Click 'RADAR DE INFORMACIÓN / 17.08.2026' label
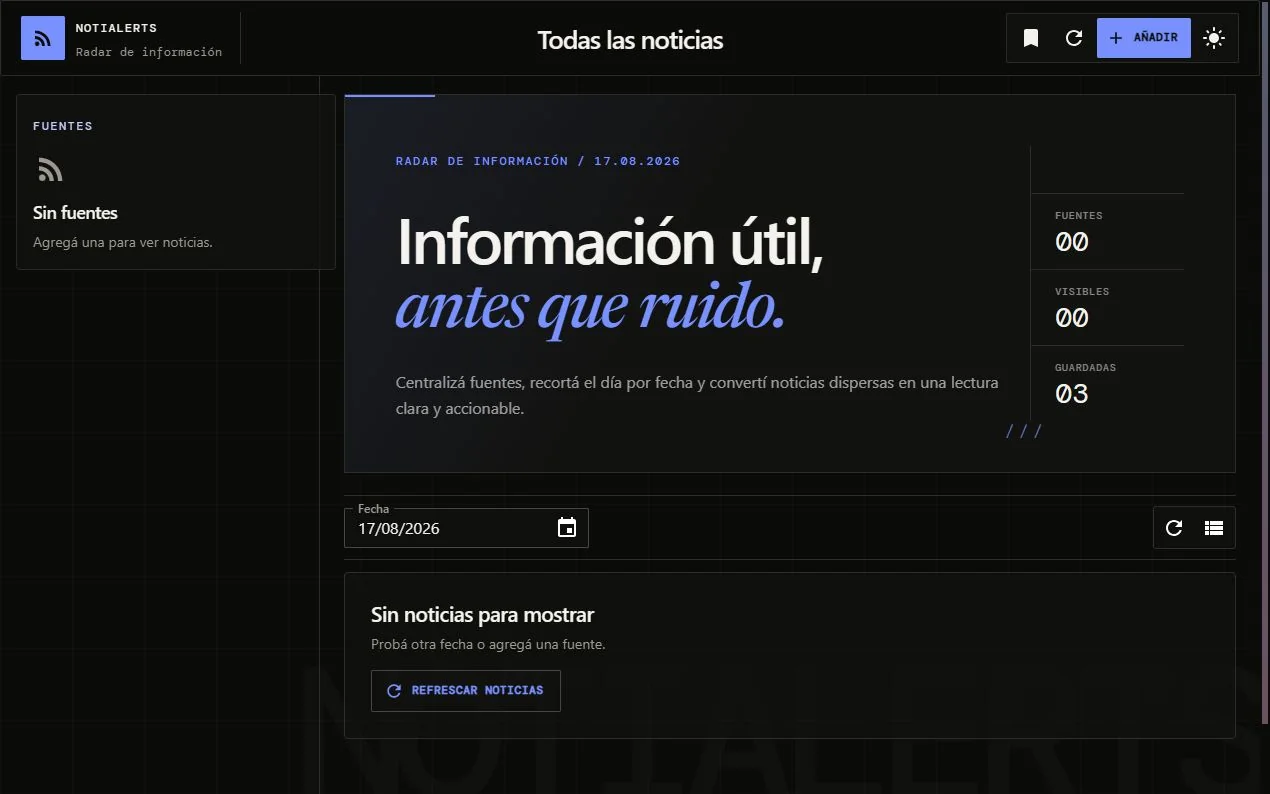1270x794 pixels. pyautogui.click(x=538, y=161)
